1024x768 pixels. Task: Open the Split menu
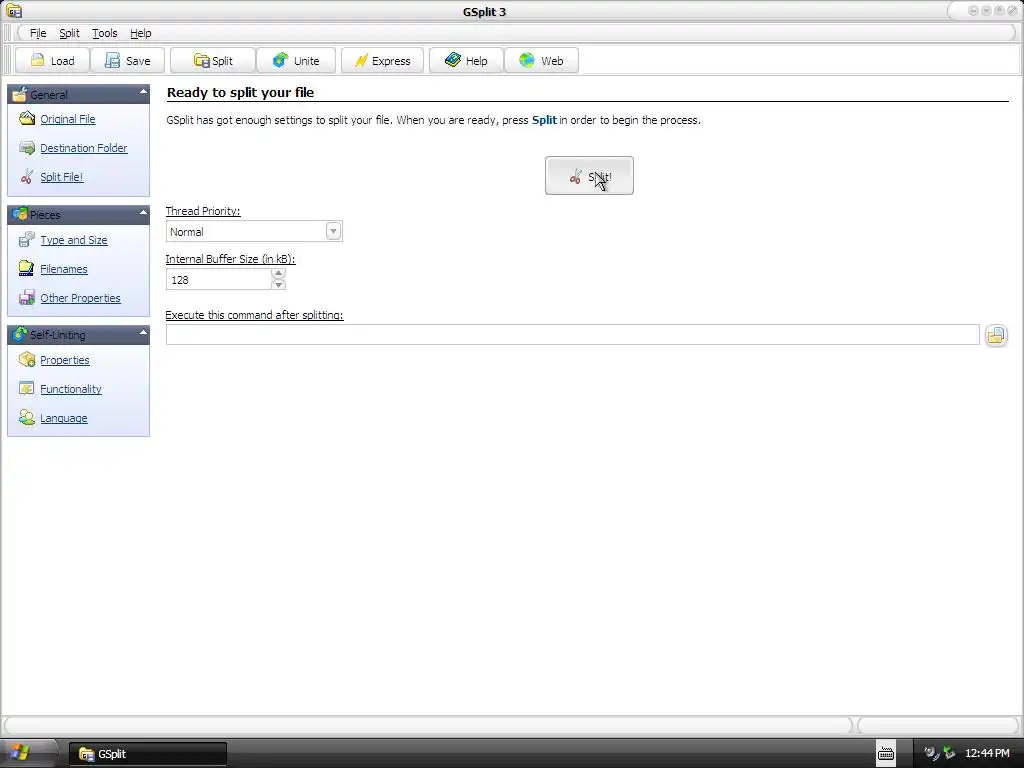69,33
